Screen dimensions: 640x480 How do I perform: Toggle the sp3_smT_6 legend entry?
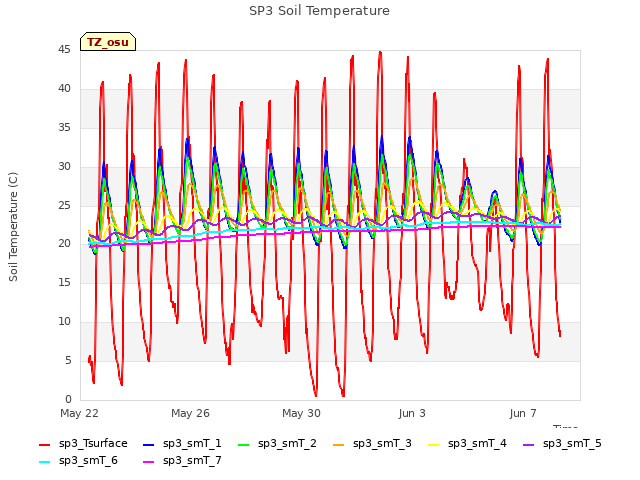pyautogui.click(x=78, y=461)
